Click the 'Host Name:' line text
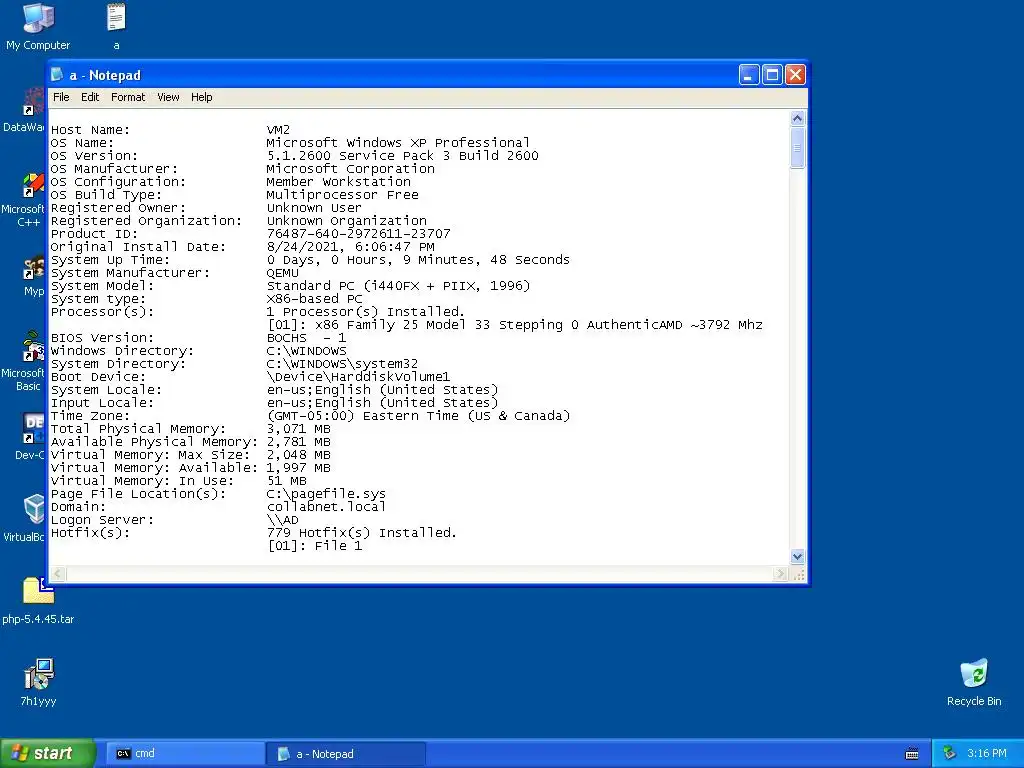The width and height of the screenshot is (1024, 768). [x=90, y=130]
